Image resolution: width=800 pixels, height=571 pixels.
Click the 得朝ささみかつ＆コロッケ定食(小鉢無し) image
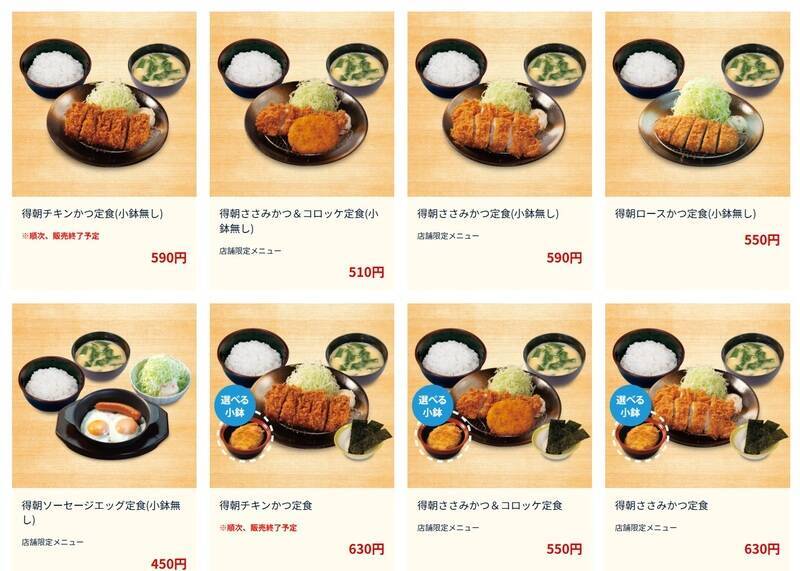[x=302, y=104]
